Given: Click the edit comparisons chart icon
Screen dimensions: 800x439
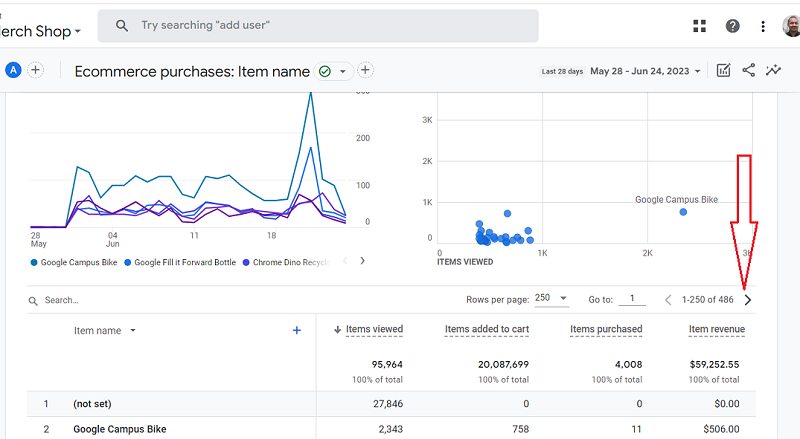Looking at the screenshot, I should pos(723,71).
